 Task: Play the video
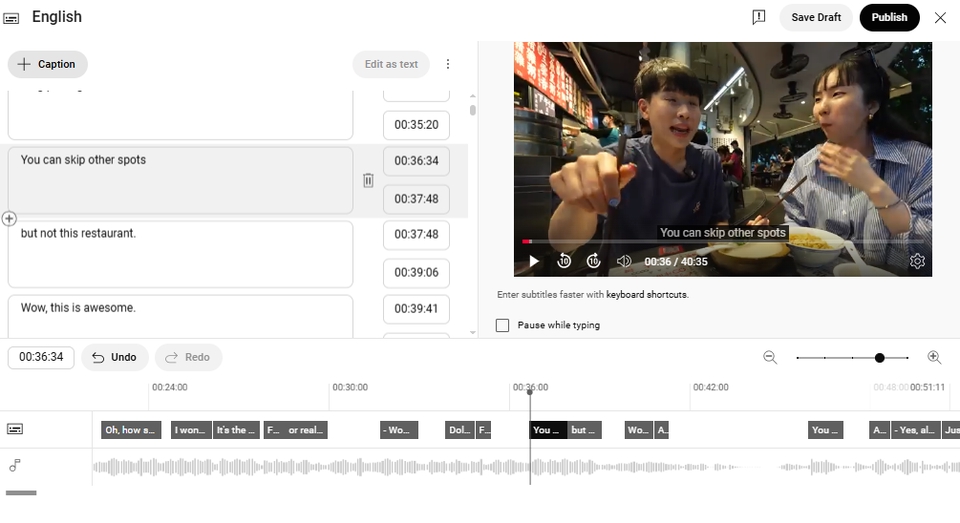click(534, 262)
